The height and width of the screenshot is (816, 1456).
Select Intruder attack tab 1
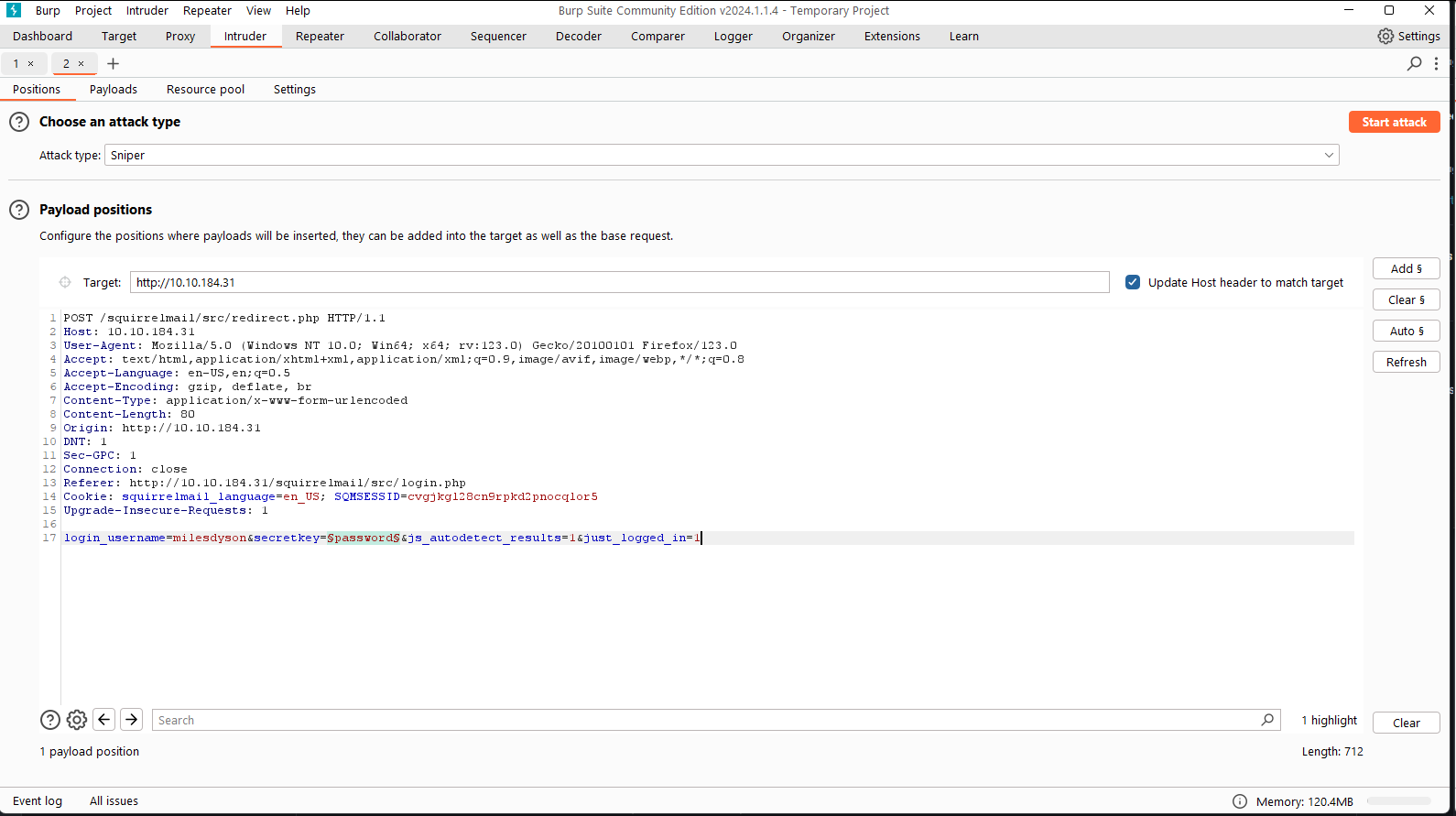(x=16, y=63)
